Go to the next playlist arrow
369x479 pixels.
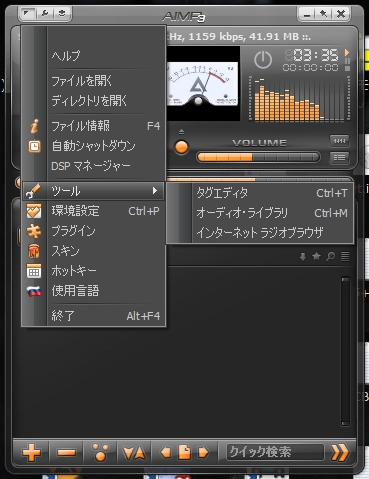coord(203,453)
